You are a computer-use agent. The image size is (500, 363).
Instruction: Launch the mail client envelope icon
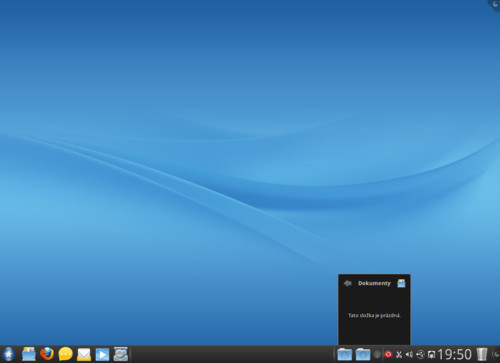[84, 354]
